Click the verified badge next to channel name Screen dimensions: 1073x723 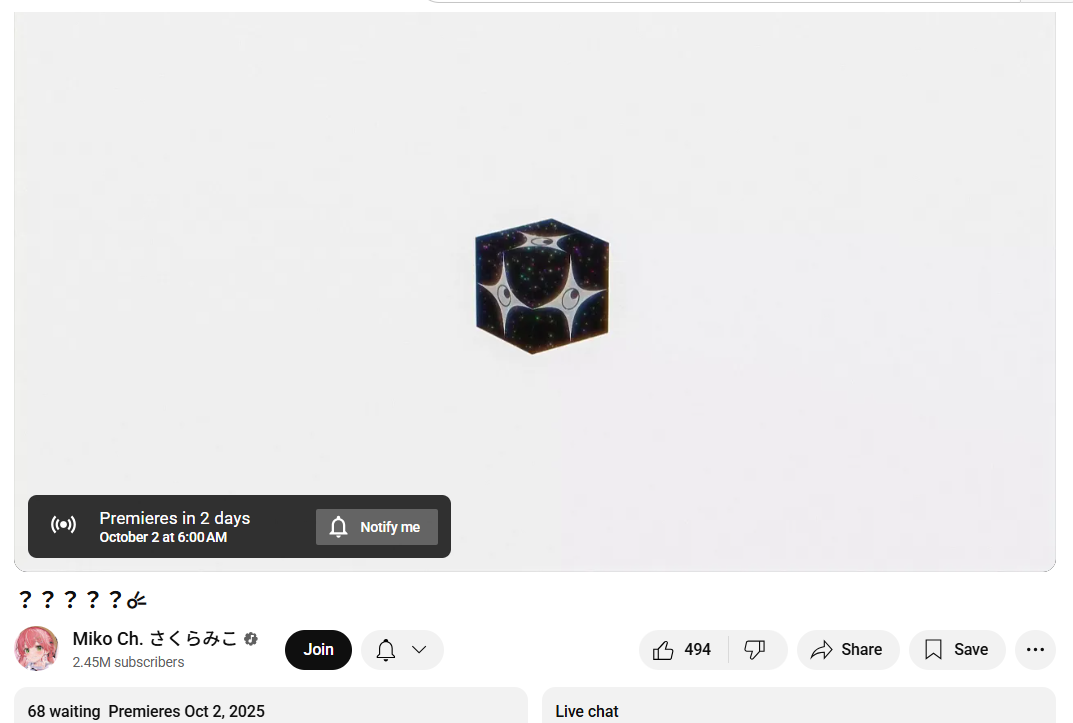(251, 639)
